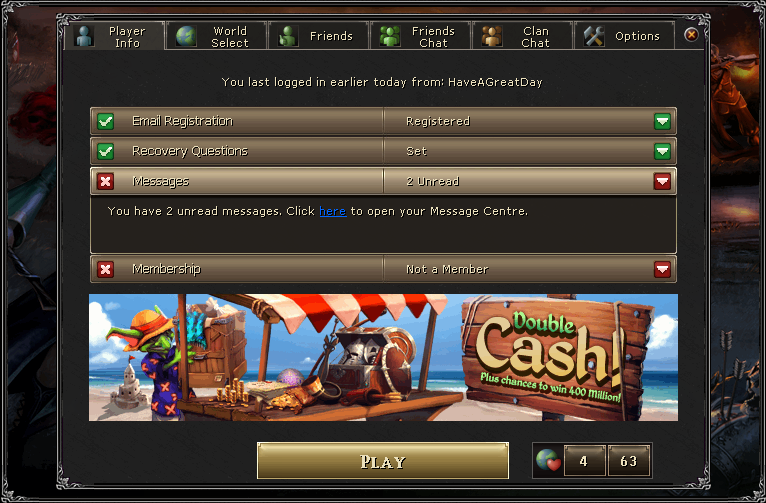Click the Double Cash promotional banner
766x503 pixels.
point(383,357)
